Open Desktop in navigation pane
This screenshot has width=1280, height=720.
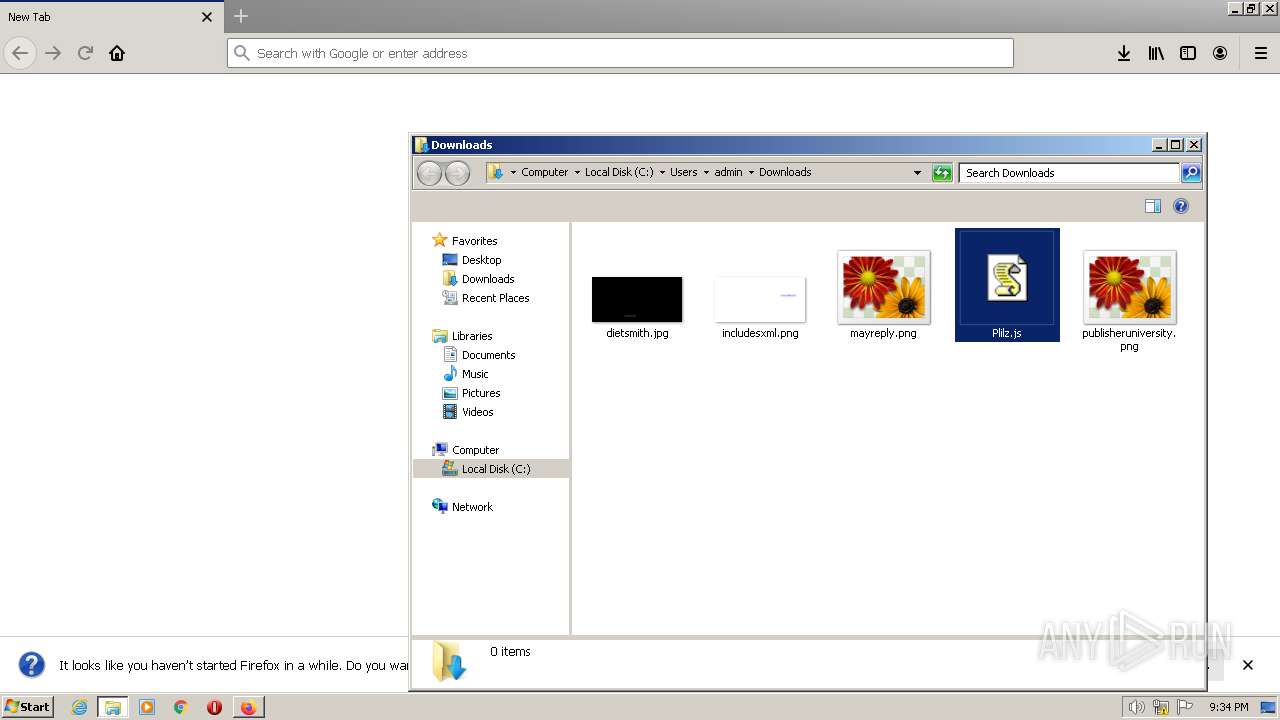(481, 260)
